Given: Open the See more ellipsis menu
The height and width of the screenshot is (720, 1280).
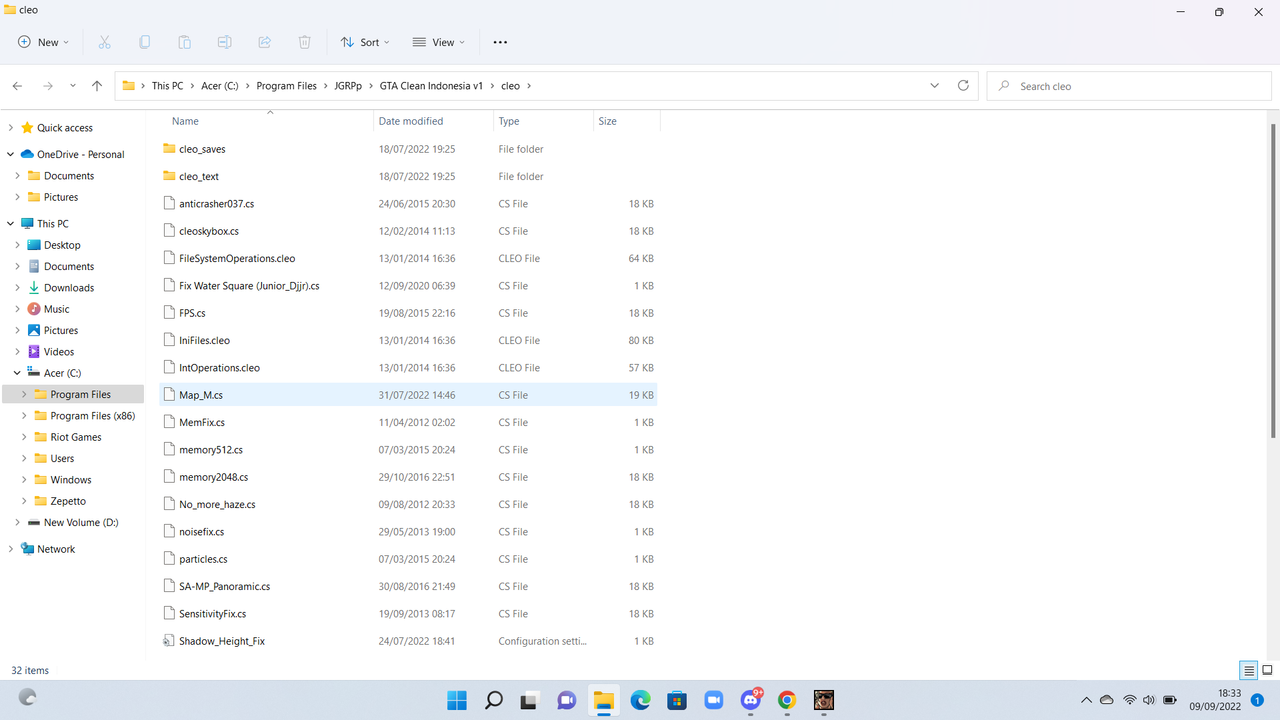Looking at the screenshot, I should [500, 42].
